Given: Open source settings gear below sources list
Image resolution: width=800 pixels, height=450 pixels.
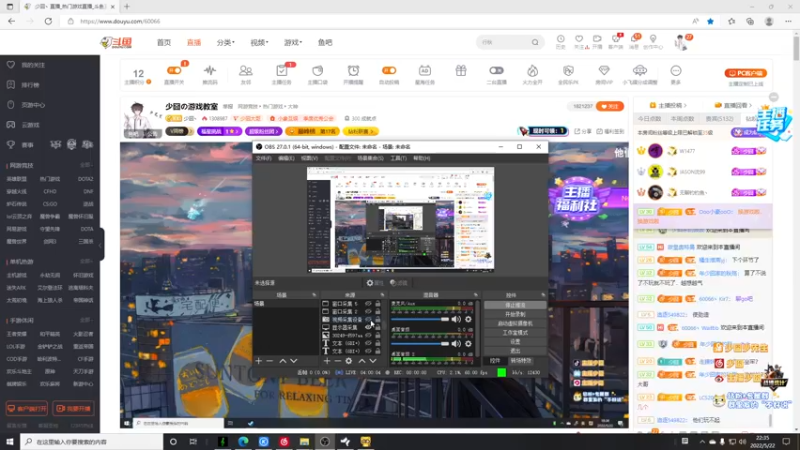Looking at the screenshot, I should coord(349,361).
